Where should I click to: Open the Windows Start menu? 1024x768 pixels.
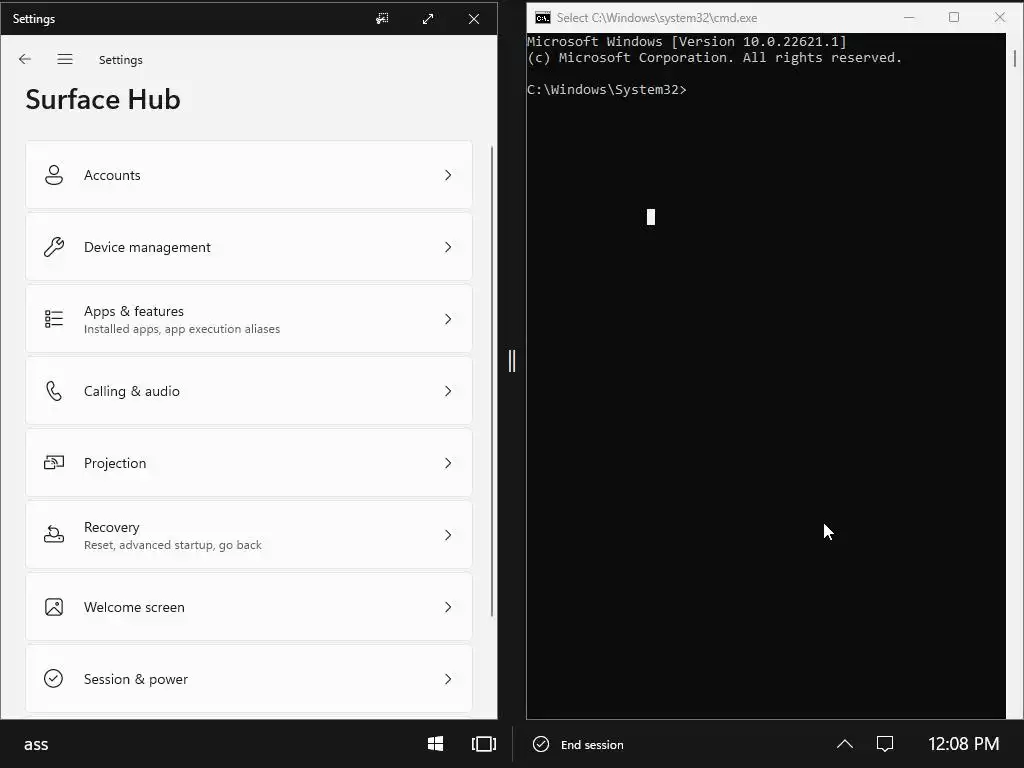click(x=436, y=744)
